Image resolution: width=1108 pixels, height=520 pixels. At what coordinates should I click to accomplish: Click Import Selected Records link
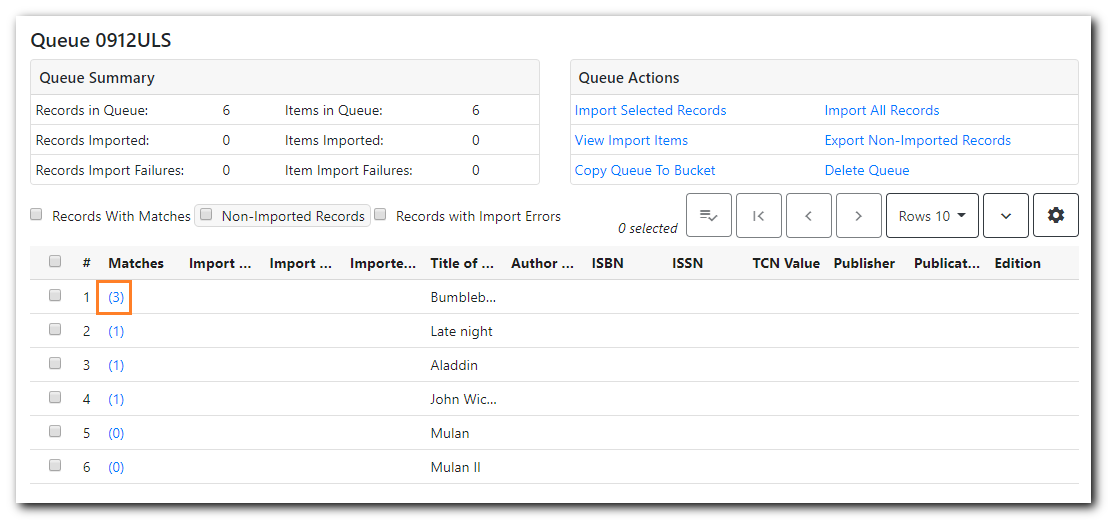650,110
